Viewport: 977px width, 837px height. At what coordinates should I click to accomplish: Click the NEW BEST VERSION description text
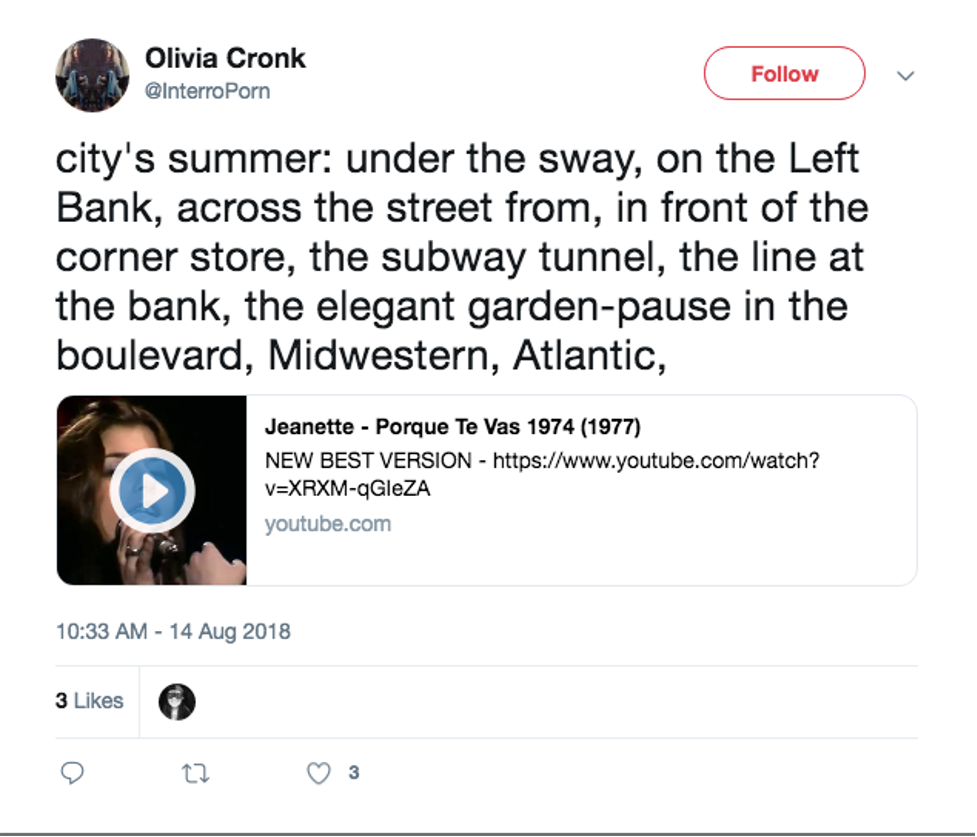click(x=368, y=461)
